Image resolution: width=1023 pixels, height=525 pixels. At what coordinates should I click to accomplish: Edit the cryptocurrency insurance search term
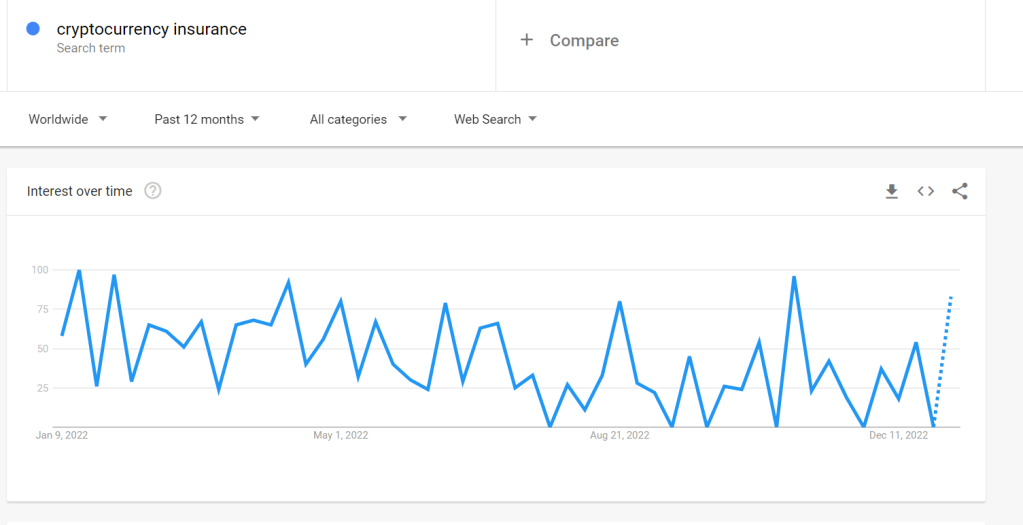152,29
